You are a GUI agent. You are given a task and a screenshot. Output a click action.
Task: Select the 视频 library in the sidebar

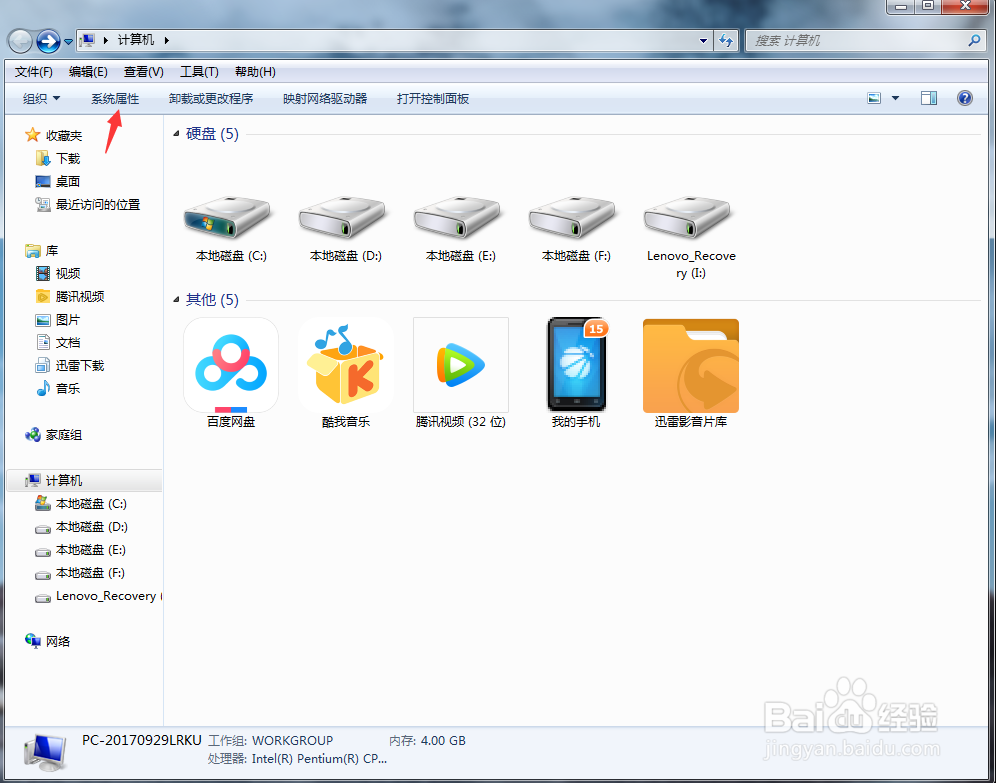68,274
